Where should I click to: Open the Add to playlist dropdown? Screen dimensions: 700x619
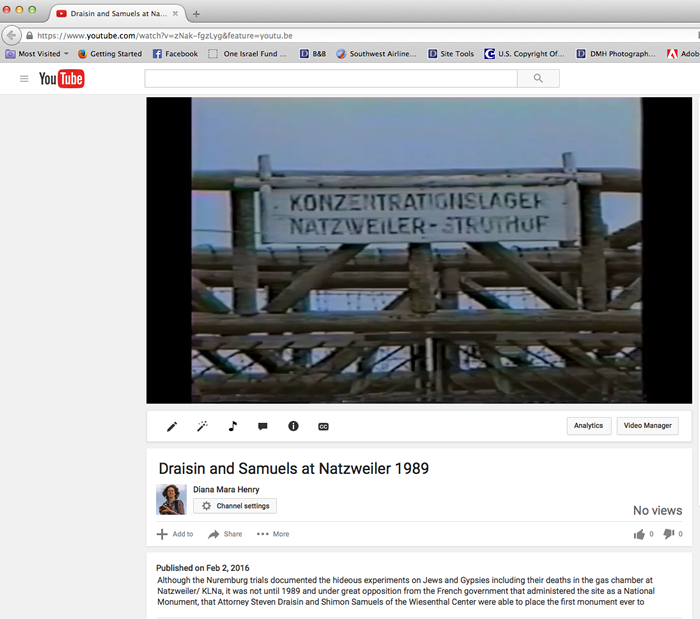[x=175, y=534]
